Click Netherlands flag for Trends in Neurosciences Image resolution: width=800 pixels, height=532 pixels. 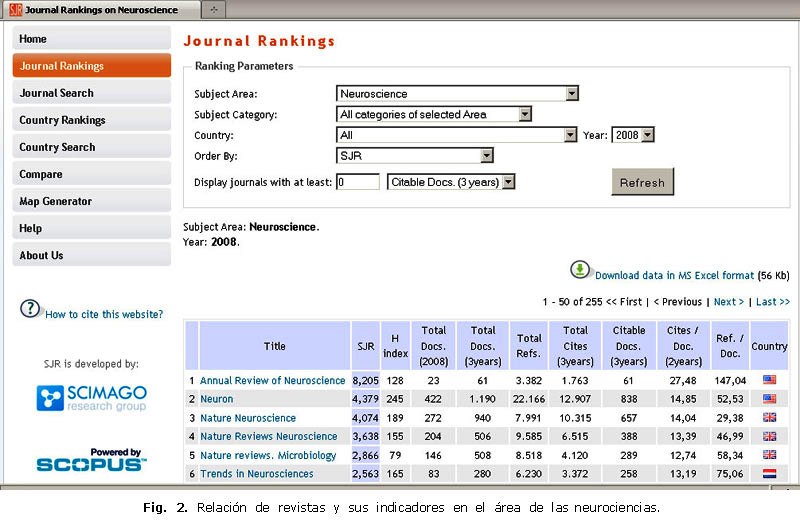[769, 474]
